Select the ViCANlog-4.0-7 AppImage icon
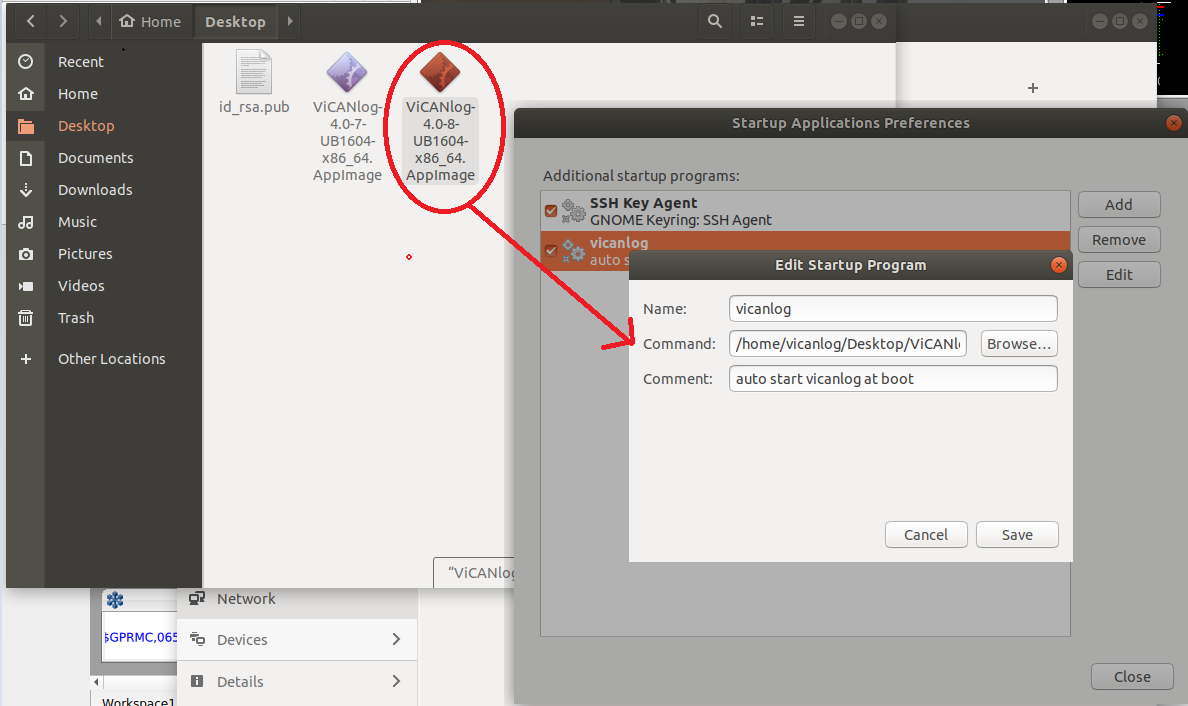The width and height of the screenshot is (1188, 706). click(x=347, y=73)
